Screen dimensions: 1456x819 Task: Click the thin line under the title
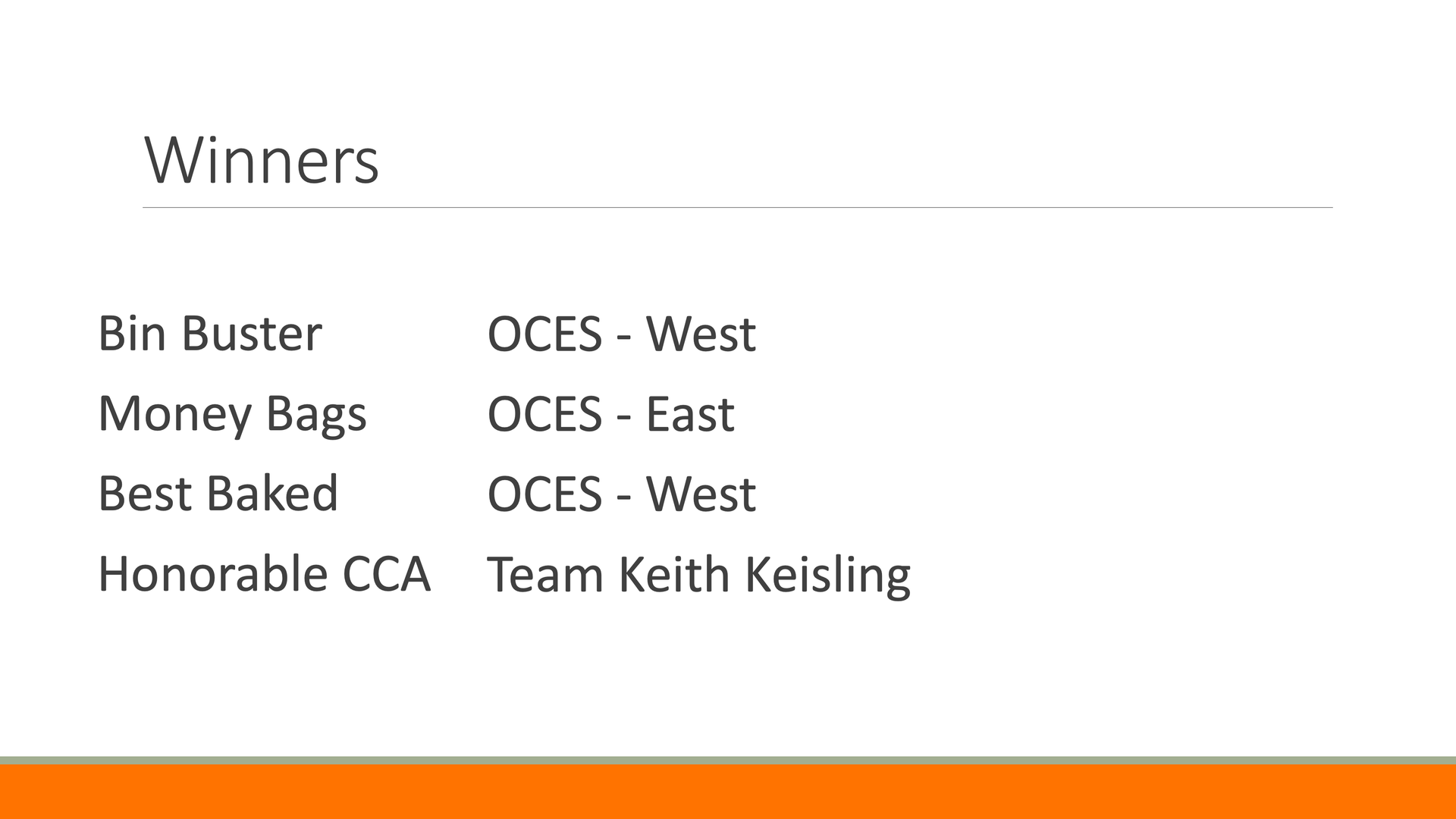737,207
